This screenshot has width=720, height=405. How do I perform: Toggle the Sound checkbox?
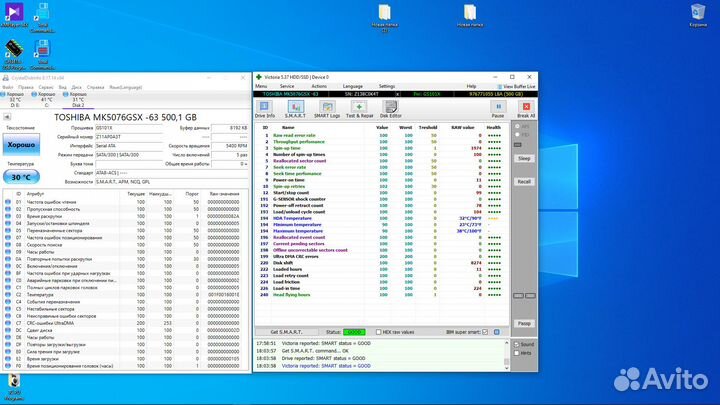(x=517, y=344)
